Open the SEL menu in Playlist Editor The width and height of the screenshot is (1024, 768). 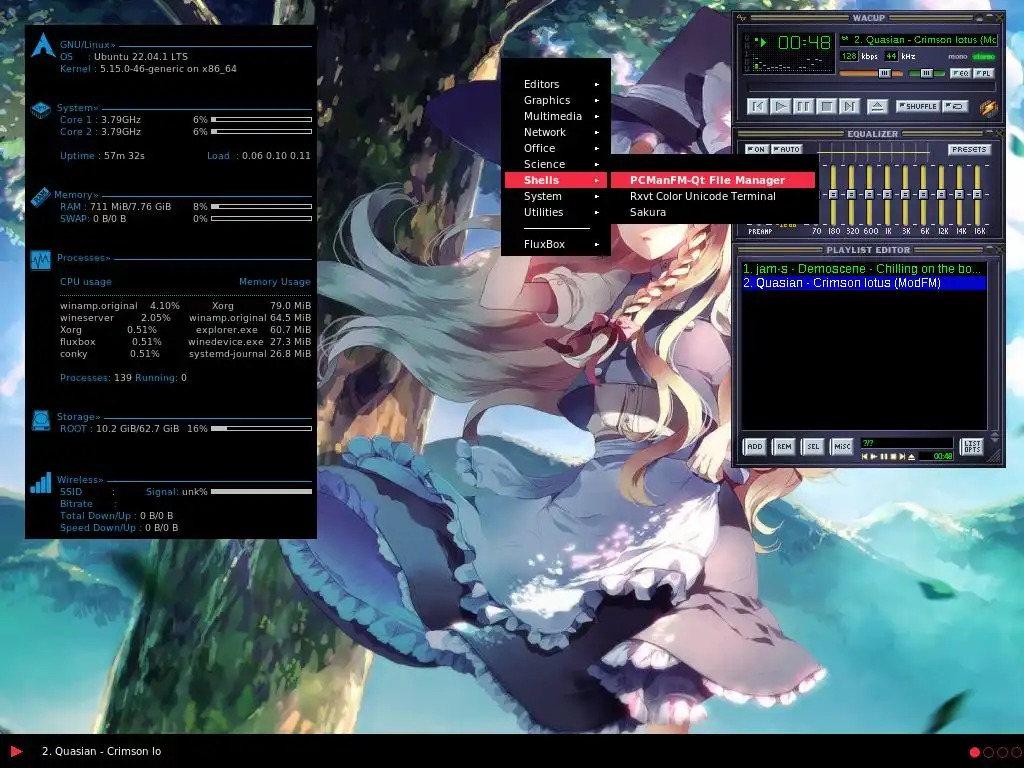812,447
